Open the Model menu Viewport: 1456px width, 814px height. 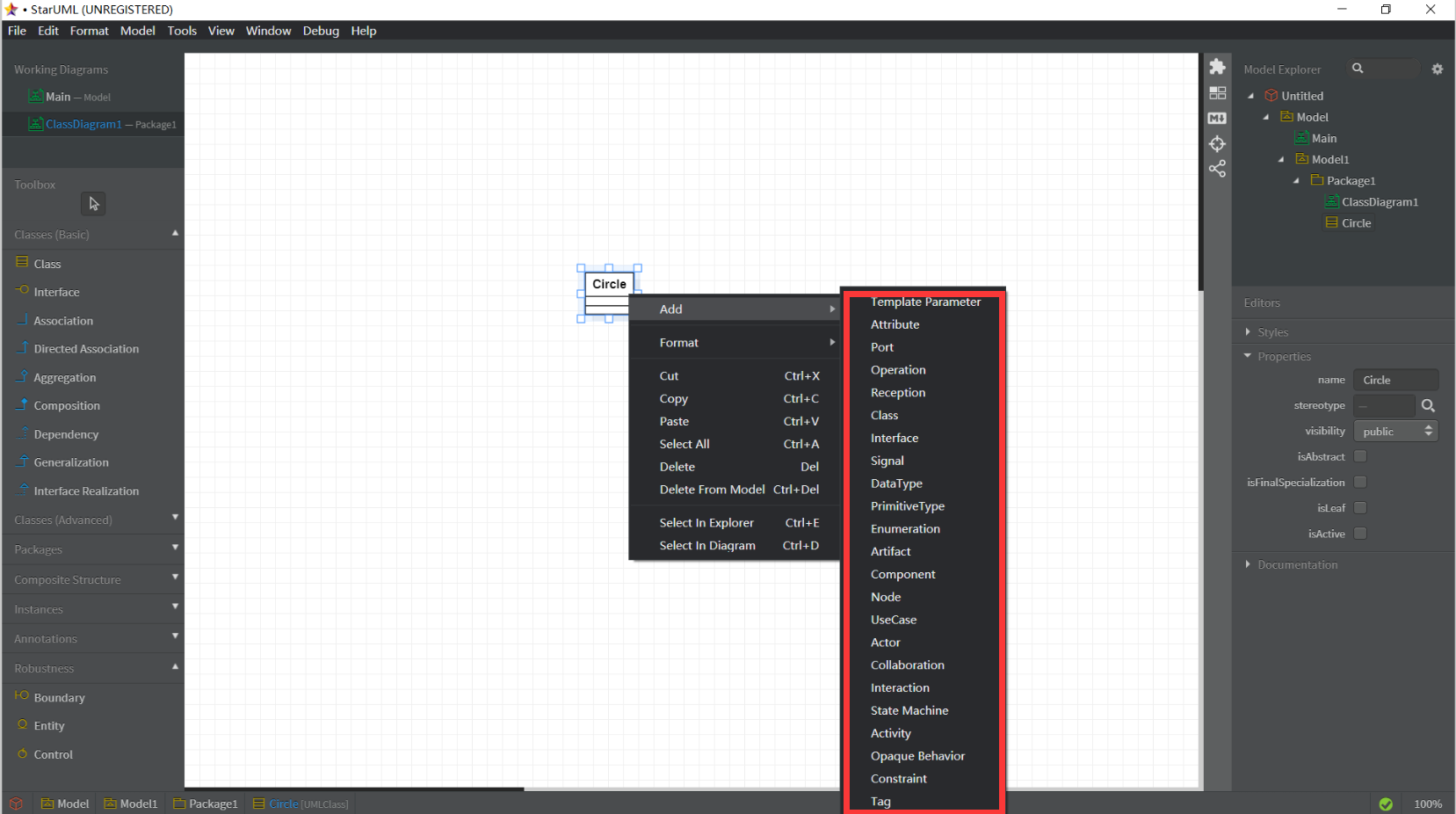pyautogui.click(x=138, y=31)
